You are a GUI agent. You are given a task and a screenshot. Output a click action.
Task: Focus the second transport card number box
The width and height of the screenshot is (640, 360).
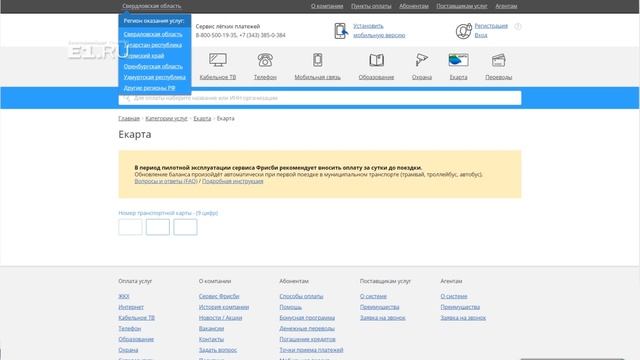click(158, 227)
